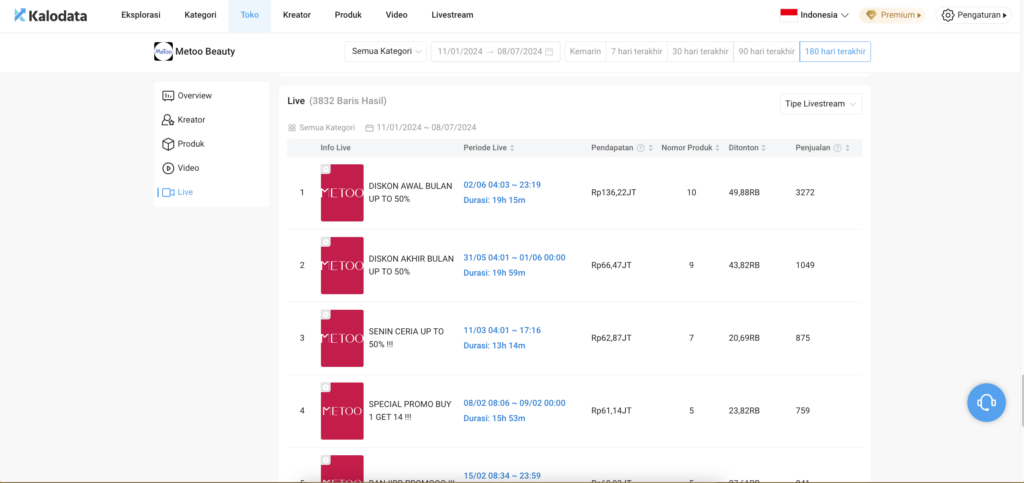The image size is (1024, 483).
Task: Open the Tipe Livestream dropdown
Action: pyautogui.click(x=821, y=104)
